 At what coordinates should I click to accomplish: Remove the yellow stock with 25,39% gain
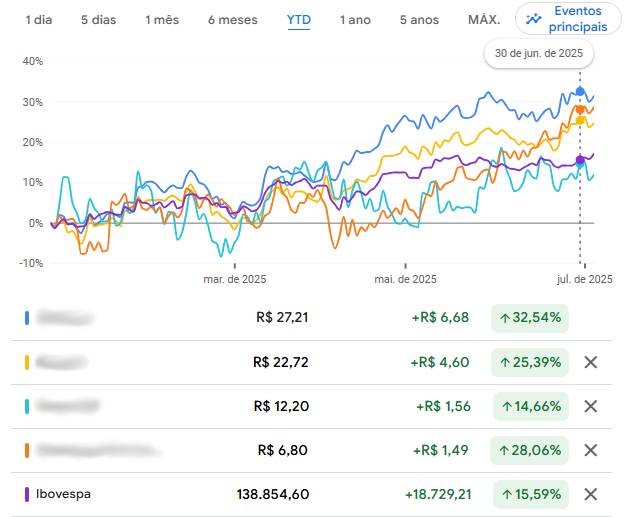(x=590, y=362)
